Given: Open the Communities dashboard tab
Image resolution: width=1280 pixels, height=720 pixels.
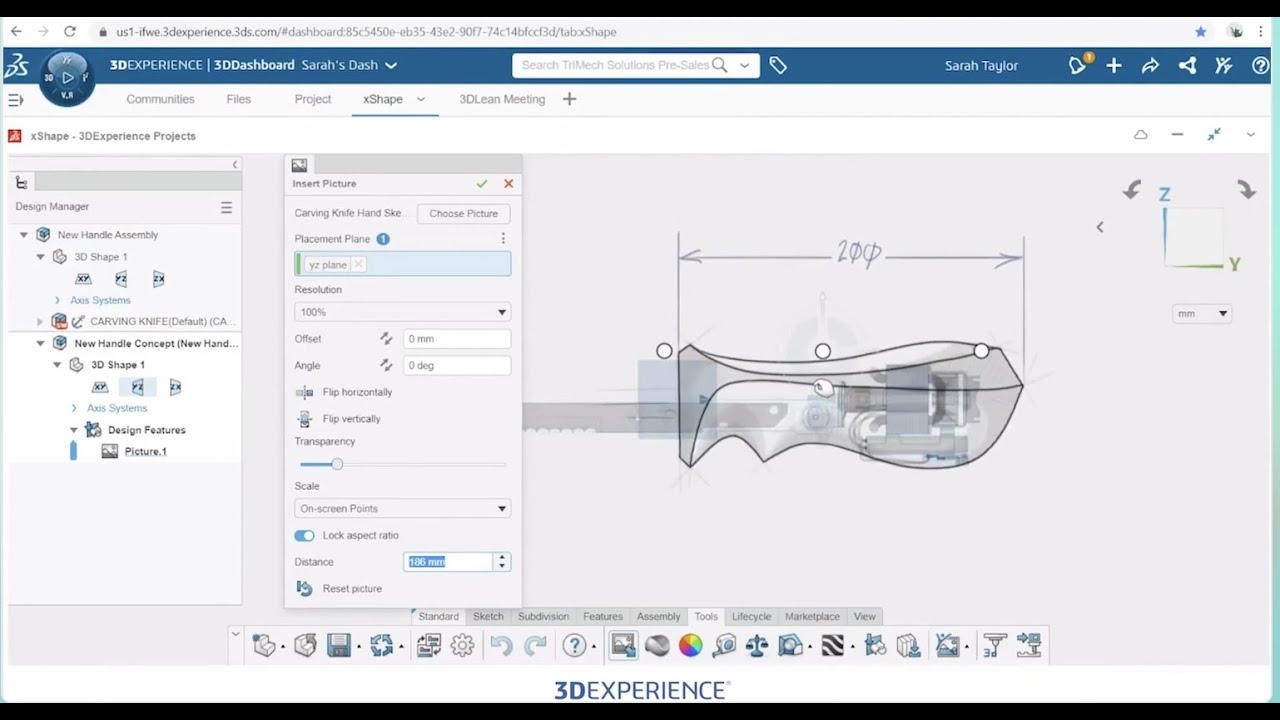Looking at the screenshot, I should tap(160, 99).
